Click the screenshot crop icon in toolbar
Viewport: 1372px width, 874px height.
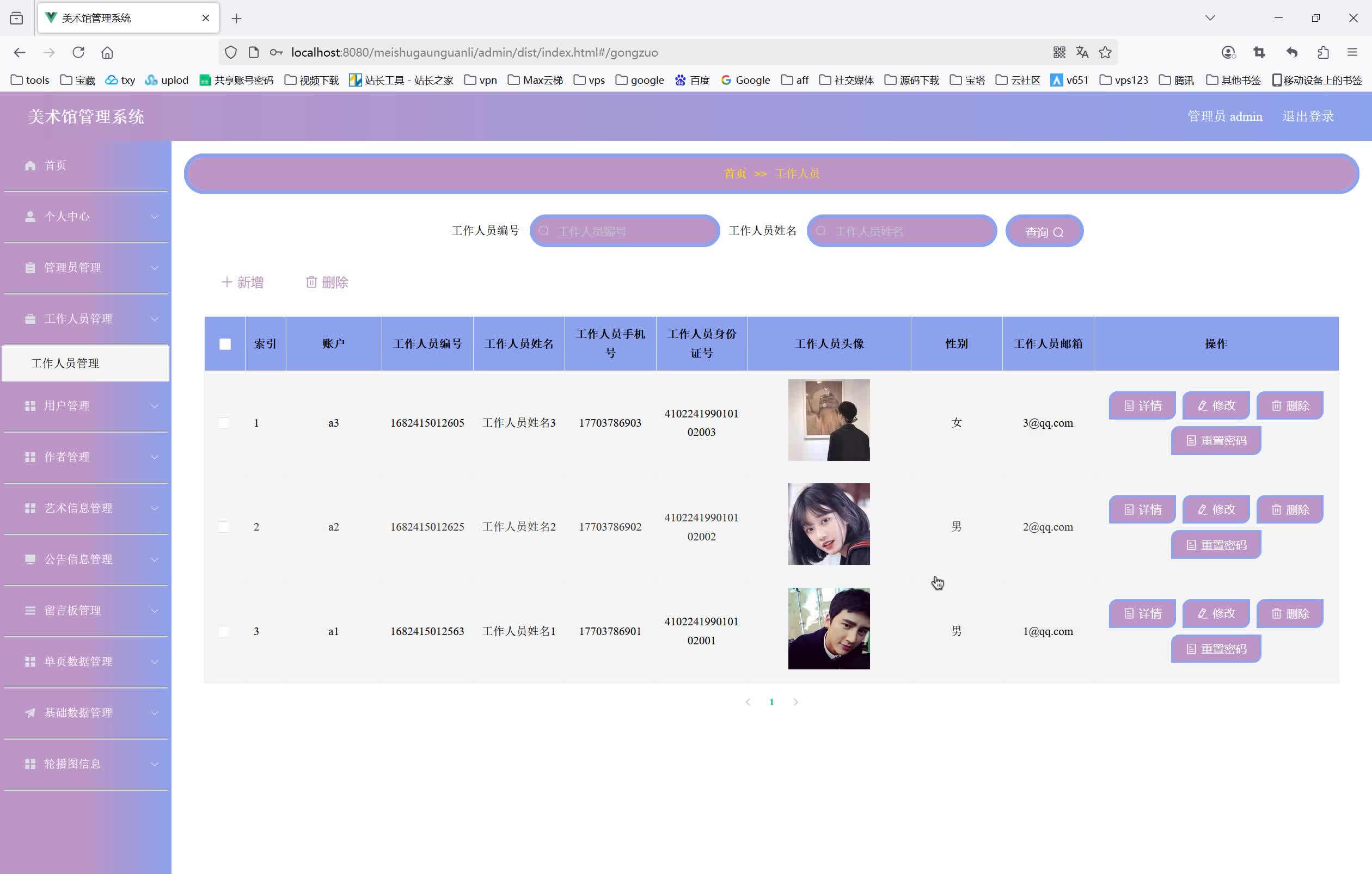click(1259, 52)
